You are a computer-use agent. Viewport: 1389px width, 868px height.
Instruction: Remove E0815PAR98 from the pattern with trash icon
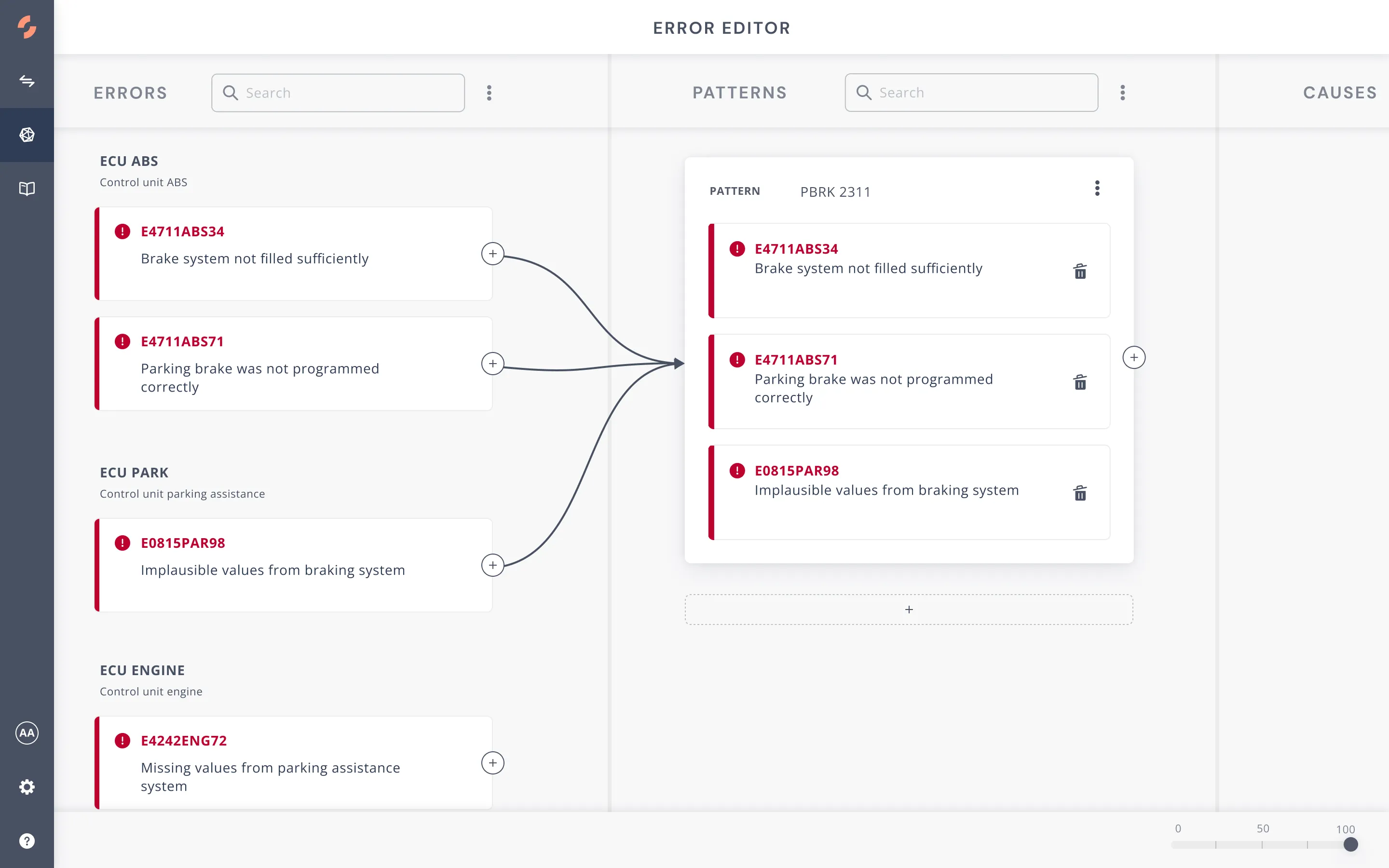[1080, 493]
